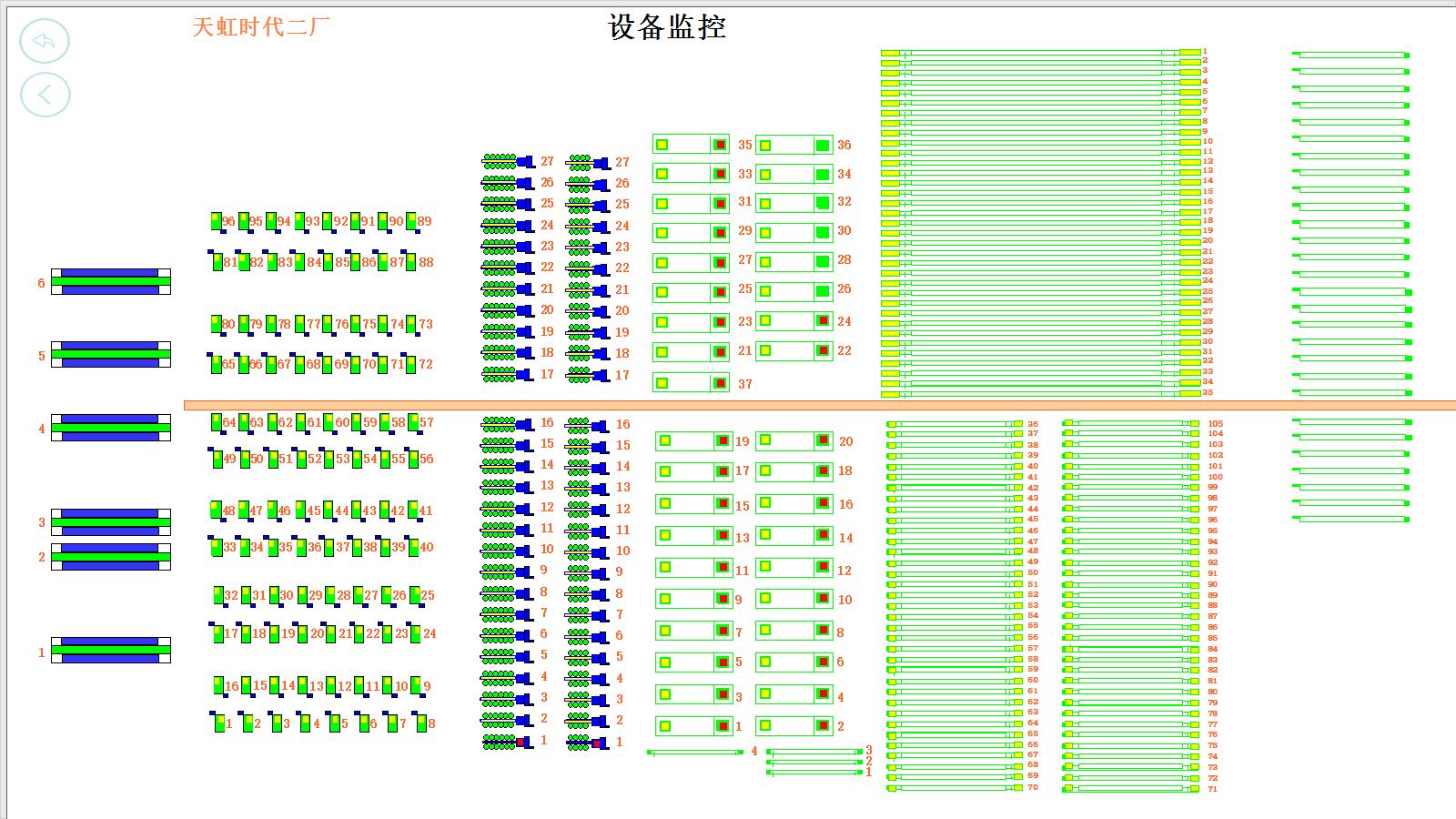Click the left chevron back button
This screenshot has height=819, width=1456.
coord(45,95)
